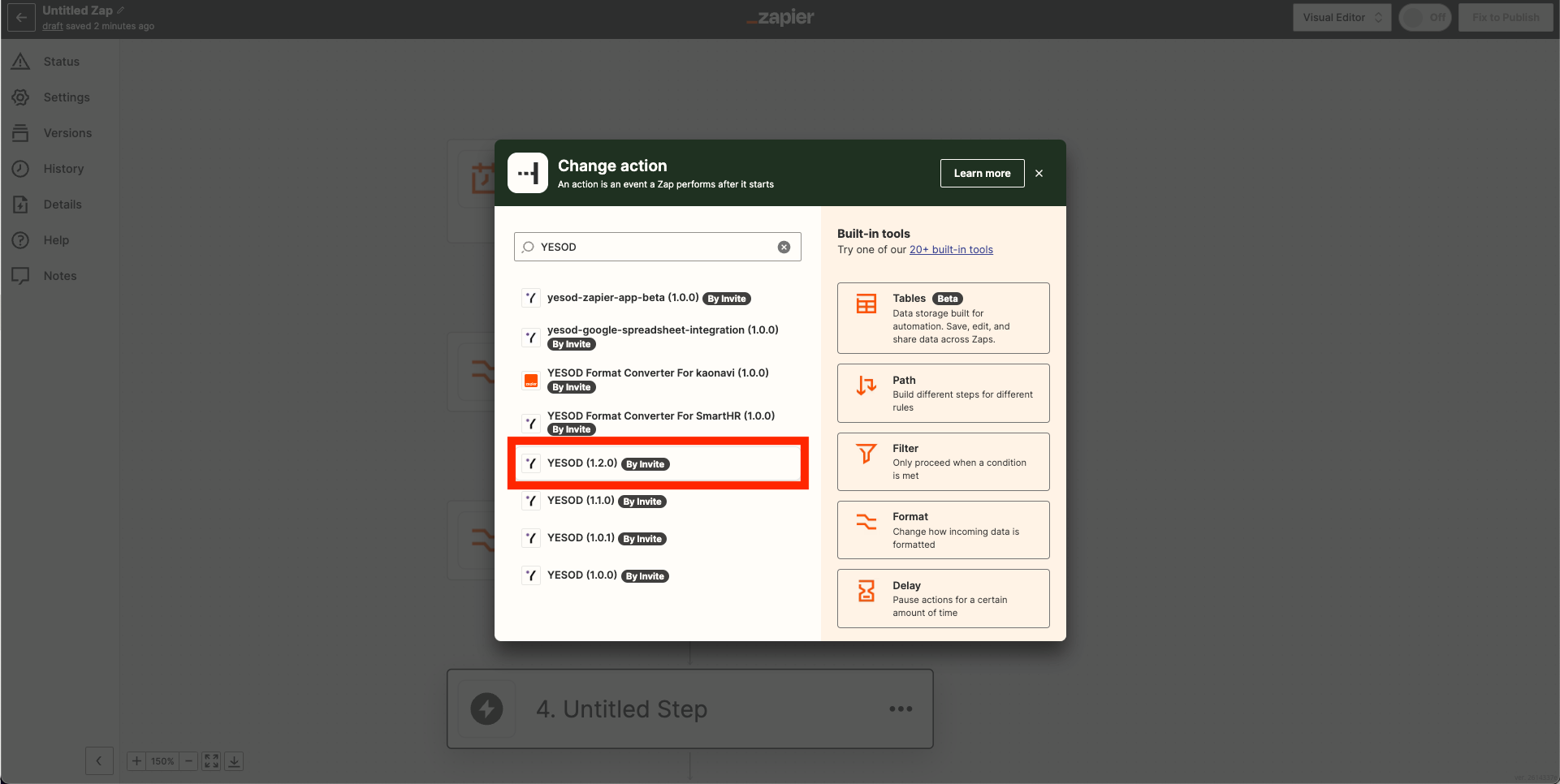Click the pencil icon beside Untitled Zap
The width and height of the screenshot is (1560, 784).
click(x=121, y=11)
